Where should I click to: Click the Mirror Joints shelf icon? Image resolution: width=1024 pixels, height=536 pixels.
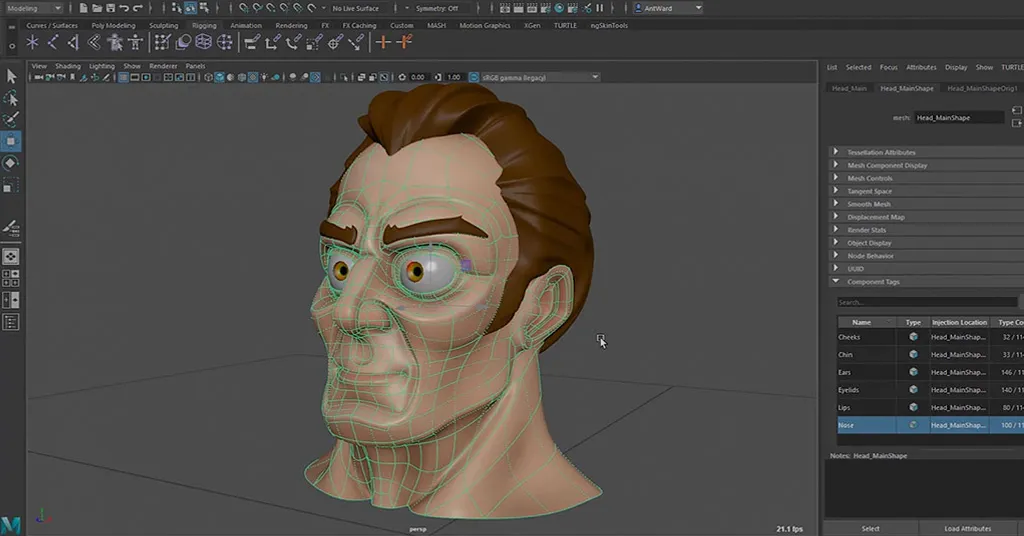tap(73, 43)
